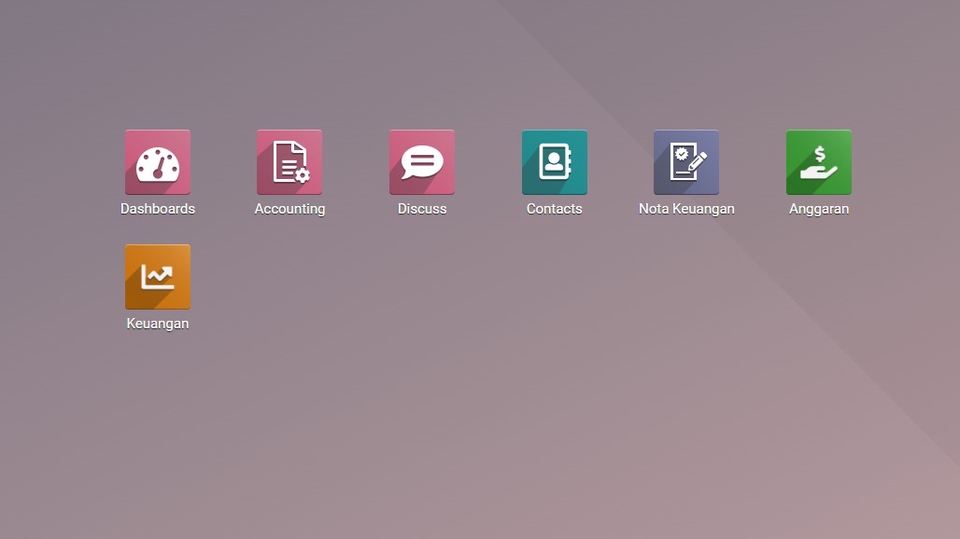Open the Discuss chat bubble icon
Image resolution: width=960 pixels, height=539 pixels.
[x=422, y=162]
